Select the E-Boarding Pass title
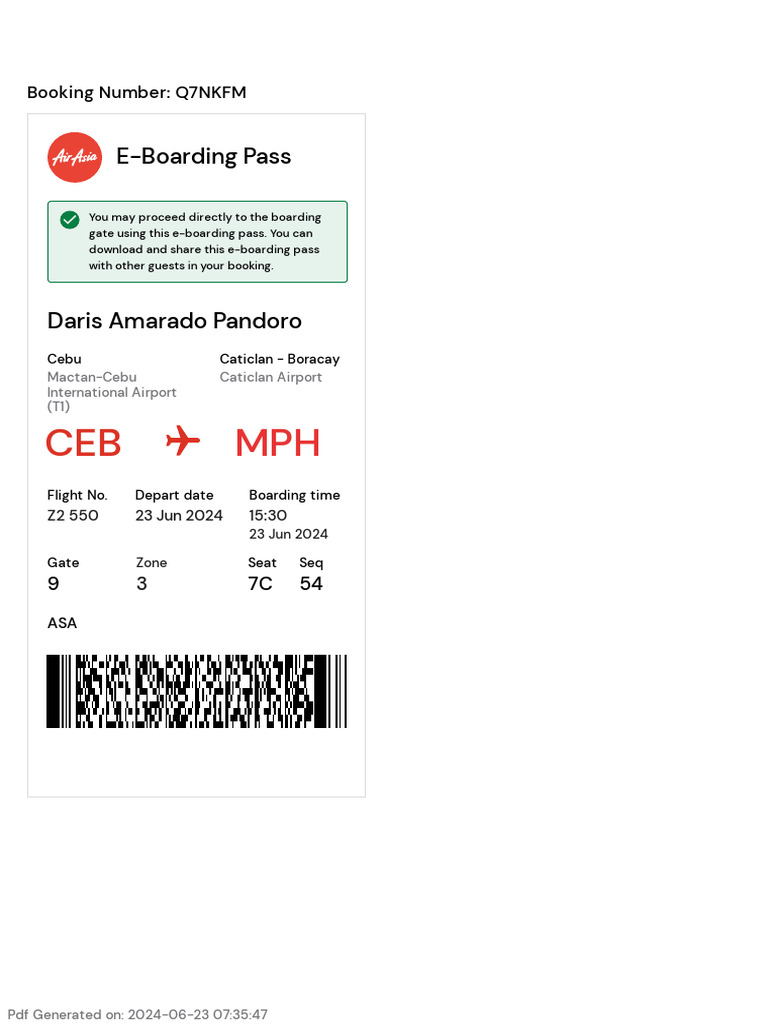The width and height of the screenshot is (768, 1024). point(204,157)
